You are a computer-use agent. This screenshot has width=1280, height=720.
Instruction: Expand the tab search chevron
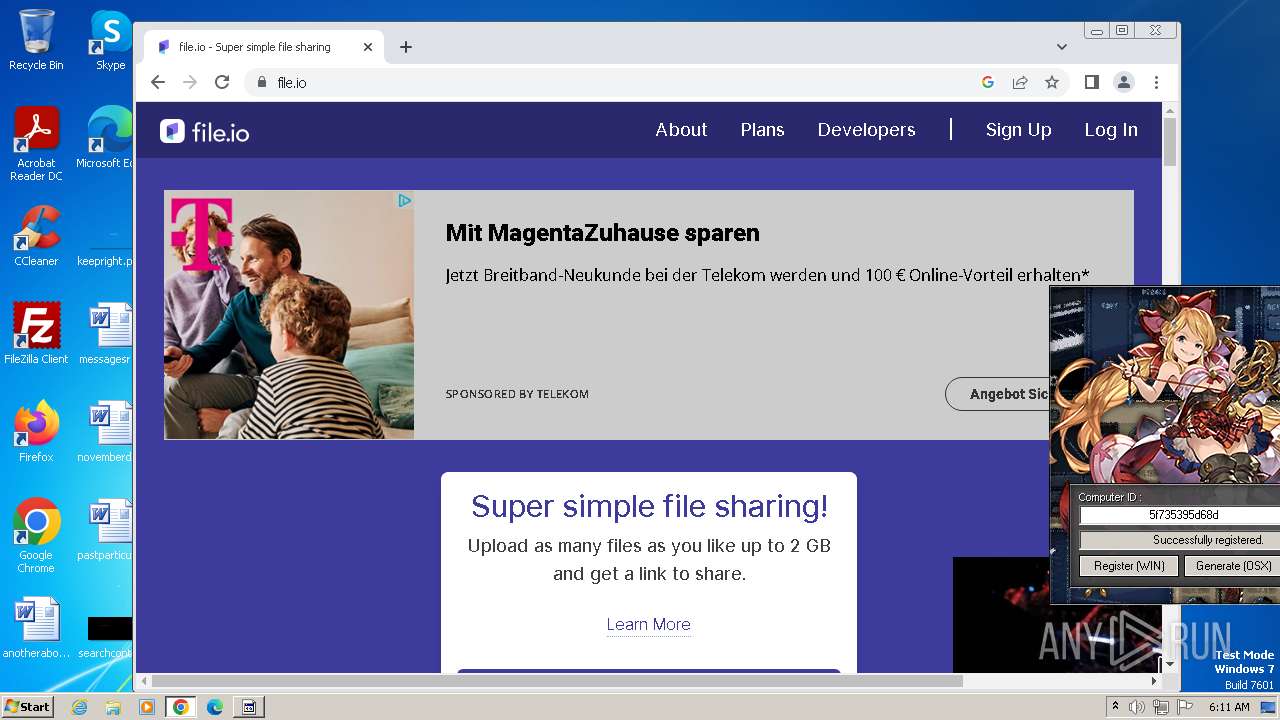(x=1062, y=47)
